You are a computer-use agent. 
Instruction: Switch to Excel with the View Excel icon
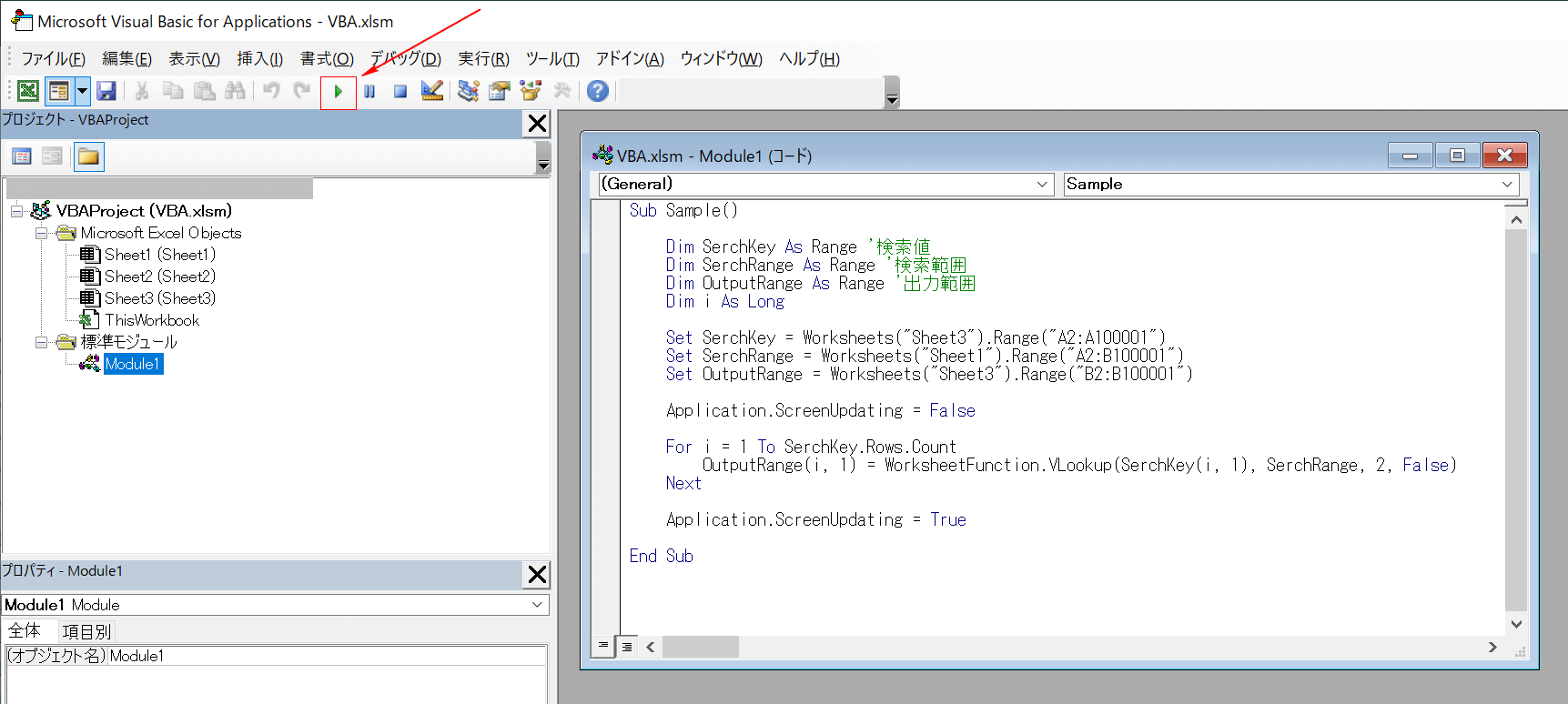tap(28, 91)
